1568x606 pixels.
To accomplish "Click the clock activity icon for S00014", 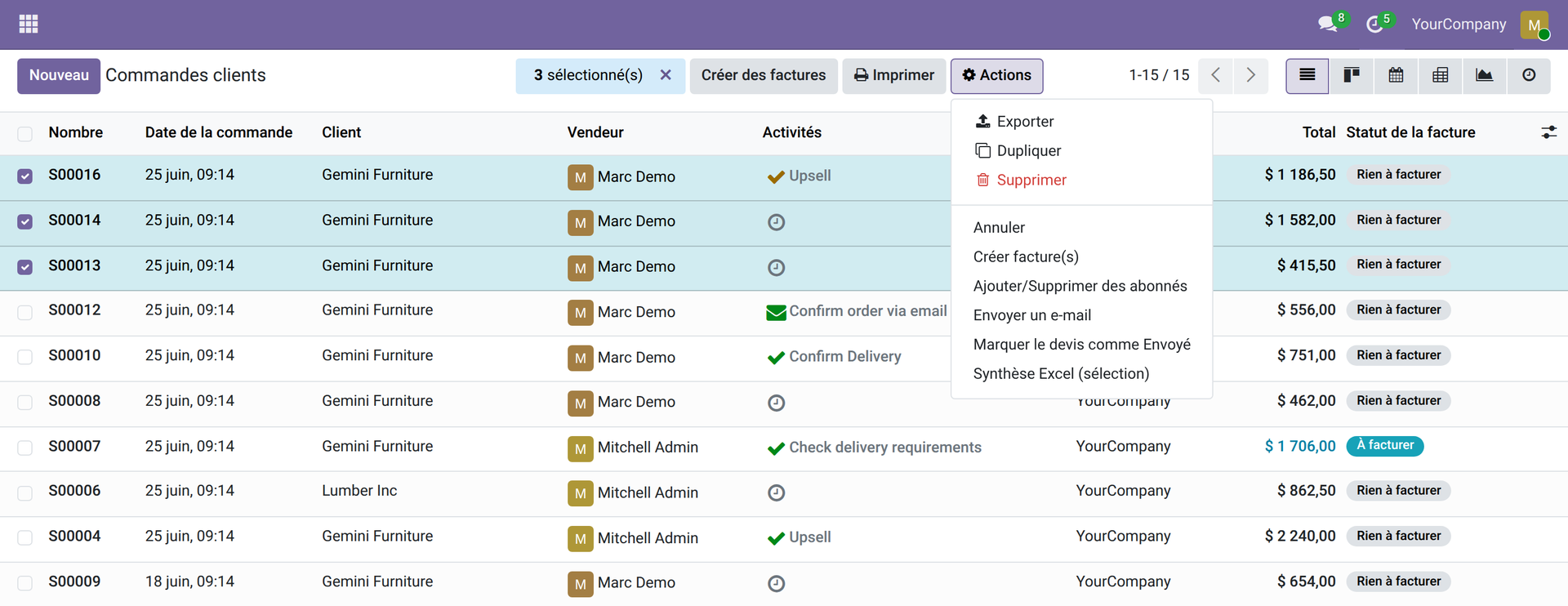I will click(777, 222).
